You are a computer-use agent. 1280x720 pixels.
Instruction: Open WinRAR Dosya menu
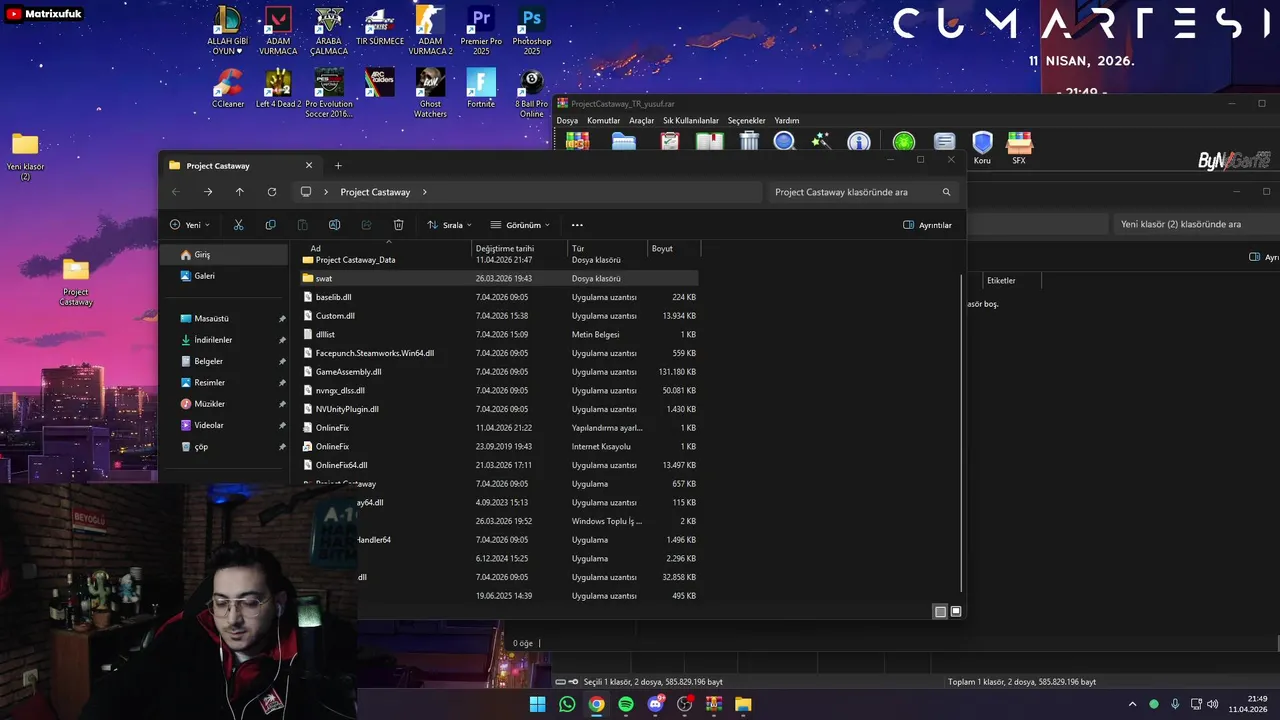pyautogui.click(x=567, y=120)
